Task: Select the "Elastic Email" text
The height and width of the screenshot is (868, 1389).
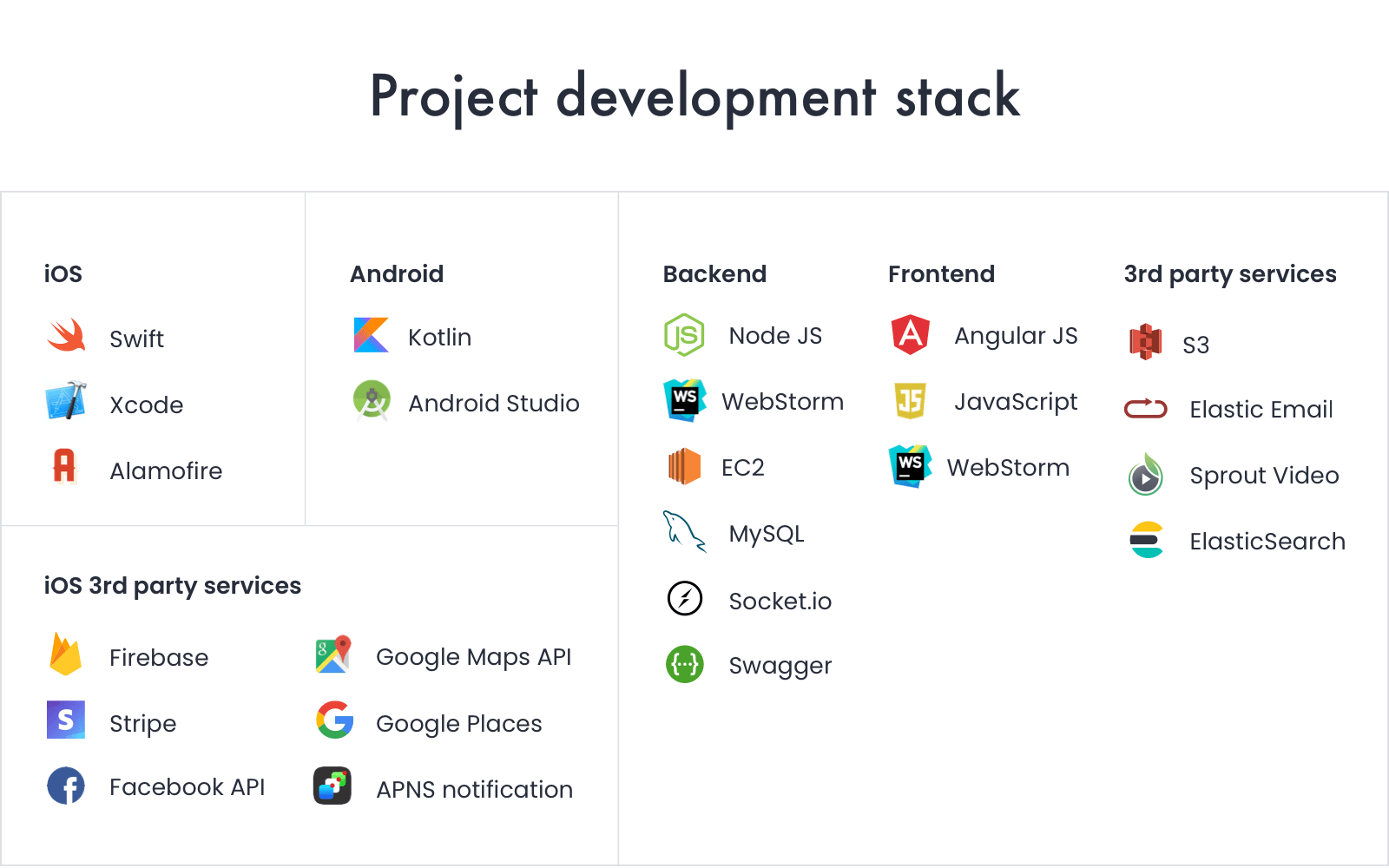Action: point(1261,409)
